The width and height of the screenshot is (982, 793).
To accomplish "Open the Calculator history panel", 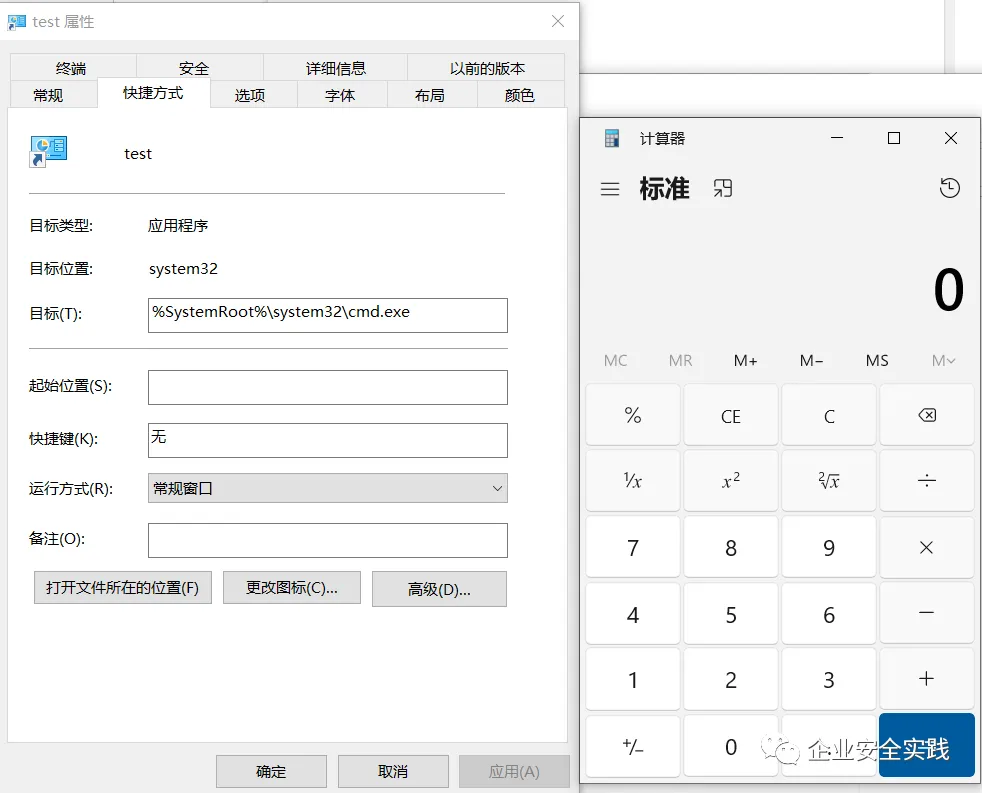I will click(x=949, y=188).
